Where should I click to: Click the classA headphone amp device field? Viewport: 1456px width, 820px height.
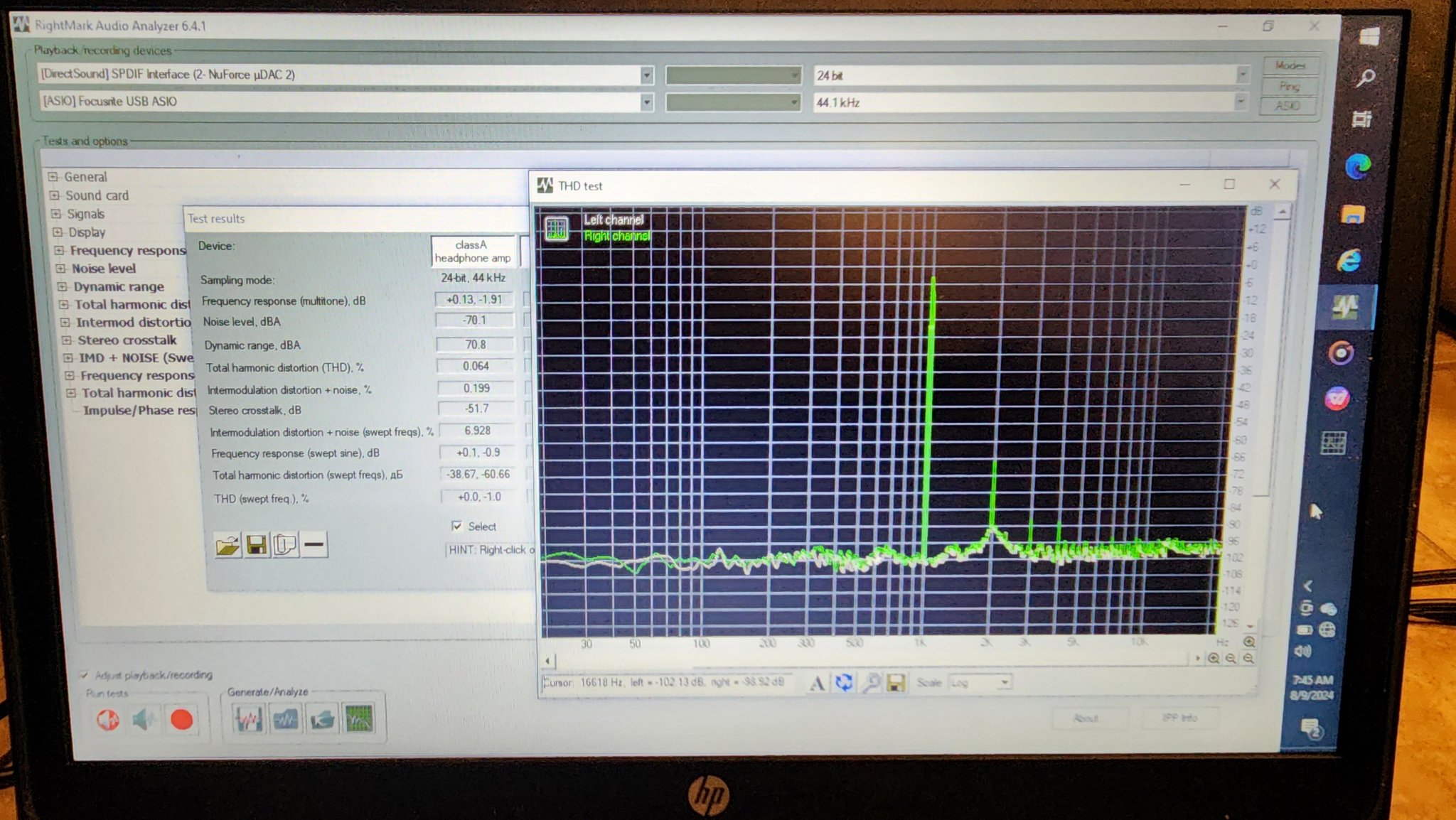point(473,252)
